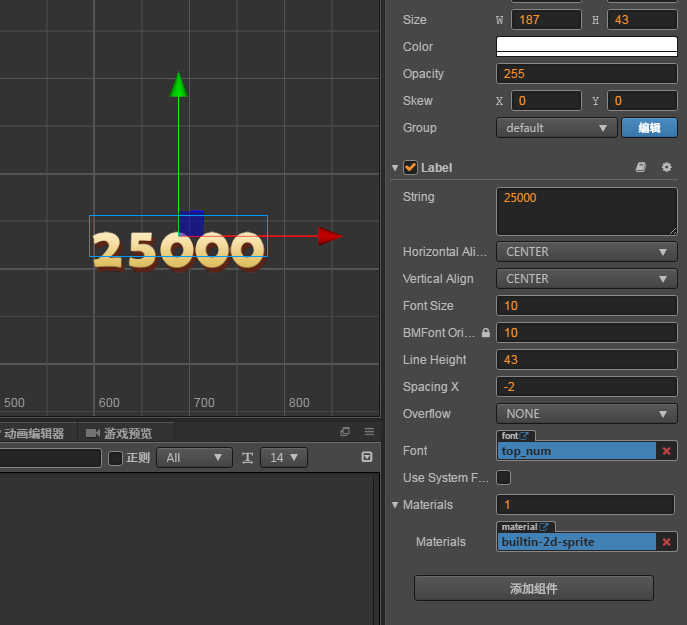Open the console panel hamburger menu
The image size is (687, 625).
pos(369,432)
